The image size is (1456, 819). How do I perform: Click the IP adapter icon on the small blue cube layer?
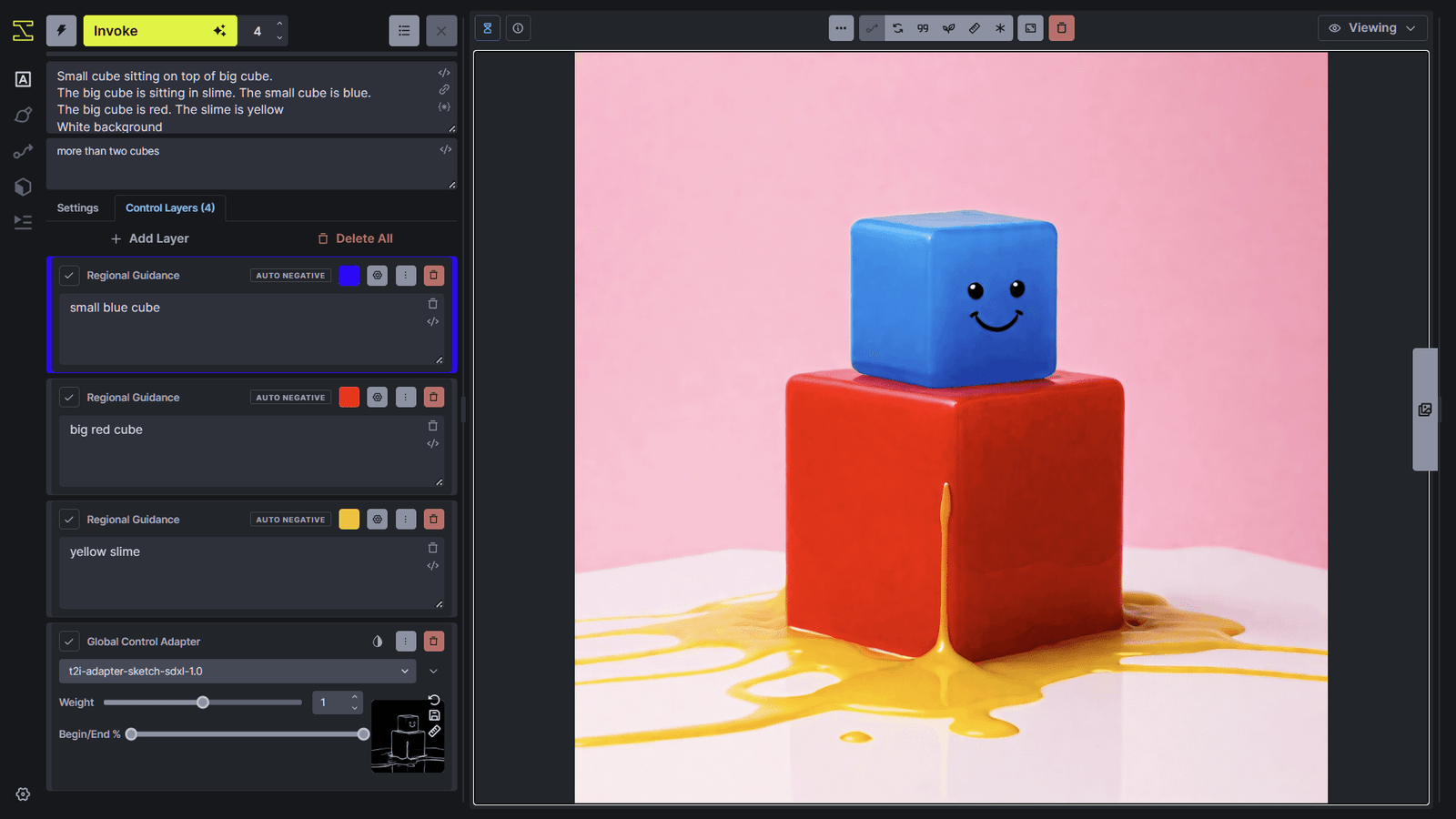coord(378,275)
